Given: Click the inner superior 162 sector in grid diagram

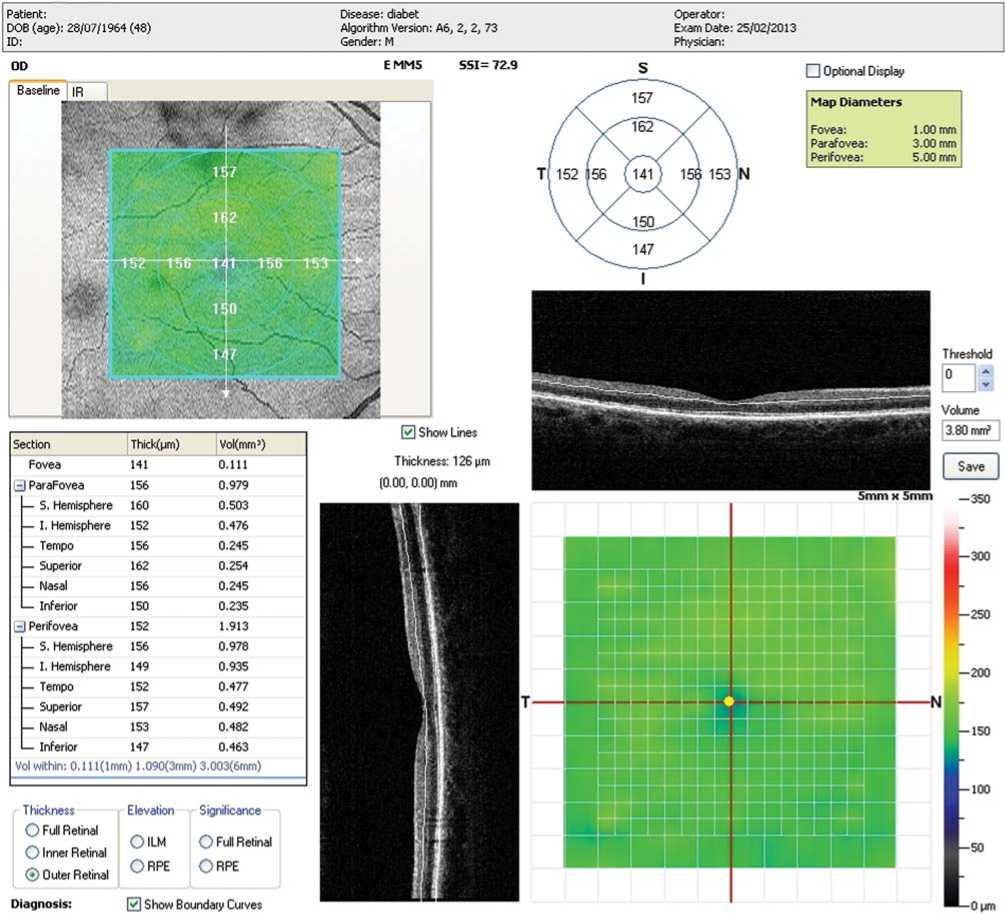Looking at the screenshot, I should [x=642, y=127].
